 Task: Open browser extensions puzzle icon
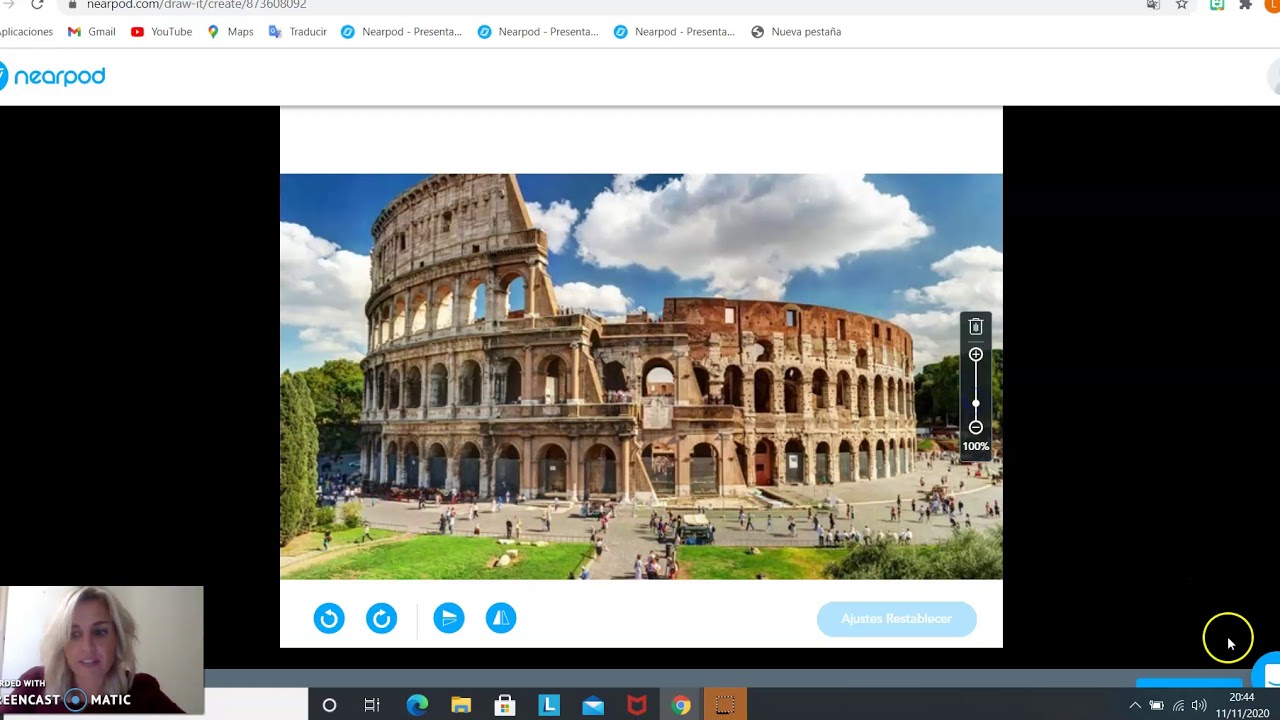1245,5
